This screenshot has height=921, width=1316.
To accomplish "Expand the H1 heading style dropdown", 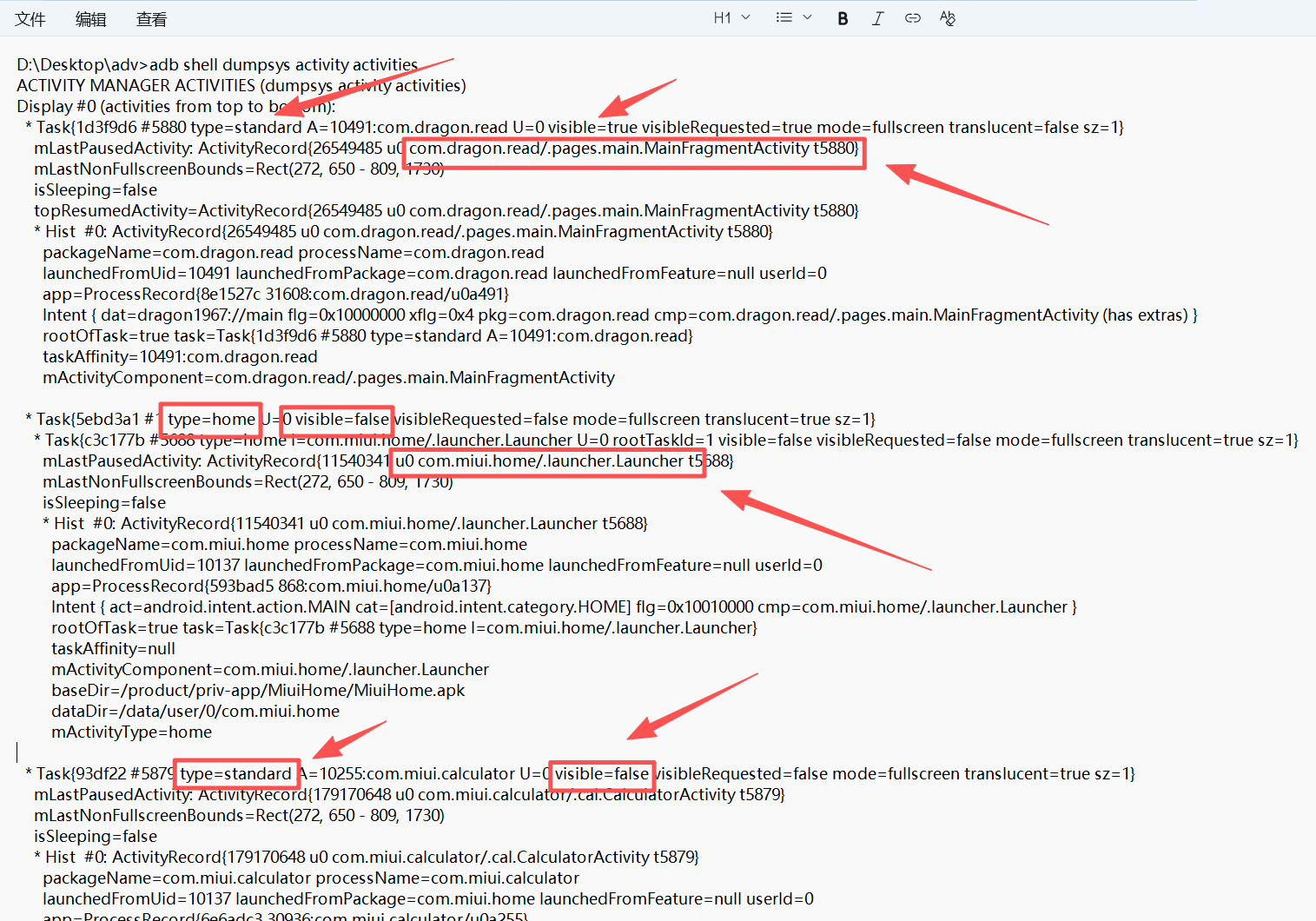I will 731,18.
